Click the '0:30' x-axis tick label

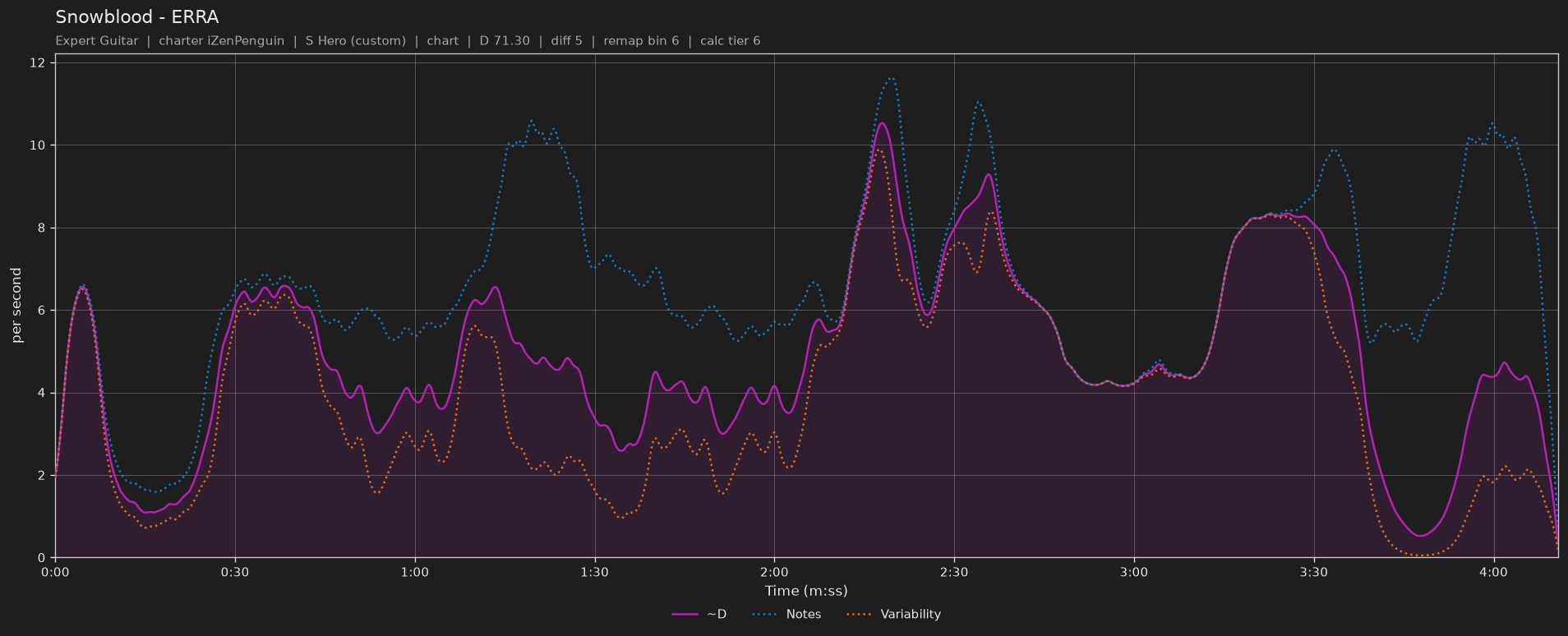coord(235,573)
